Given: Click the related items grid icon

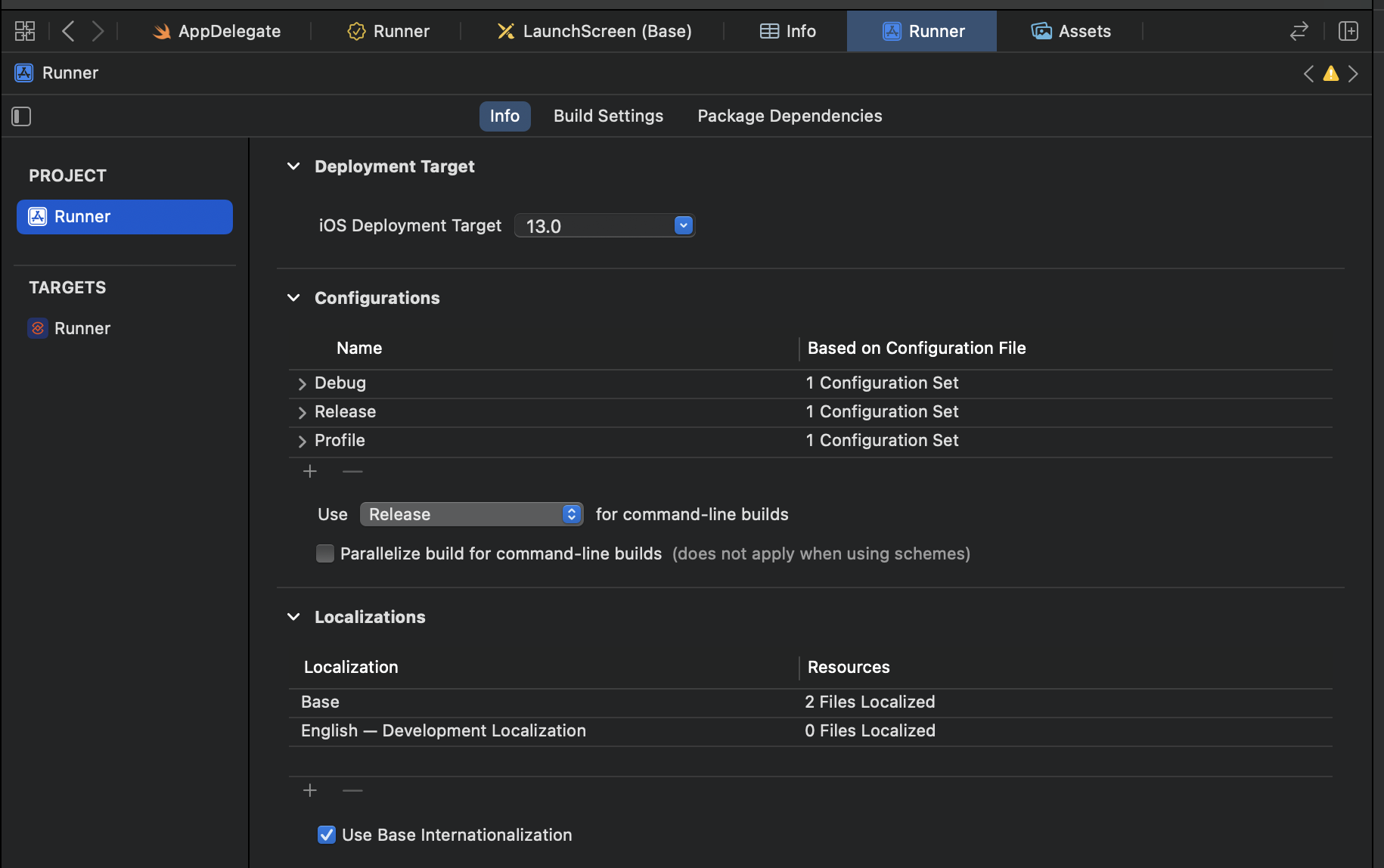Looking at the screenshot, I should tap(24, 30).
